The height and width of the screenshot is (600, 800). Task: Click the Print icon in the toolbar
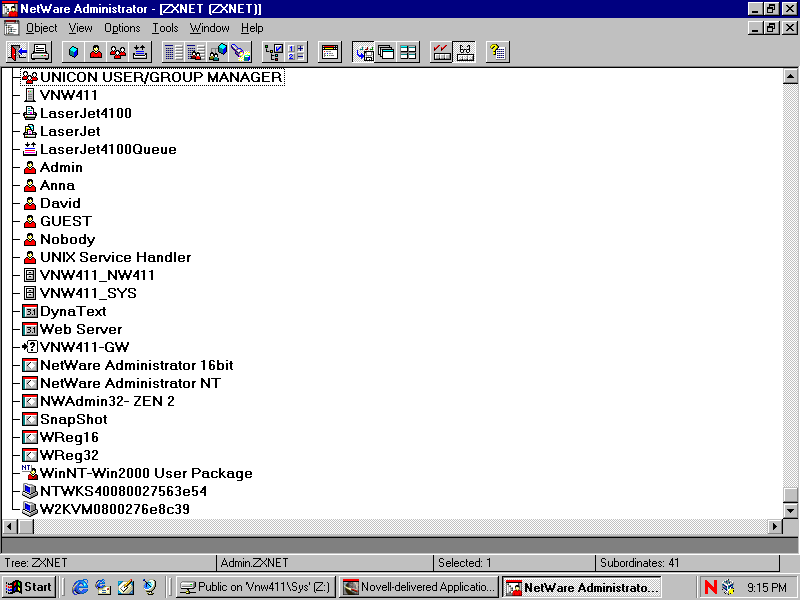(40, 52)
